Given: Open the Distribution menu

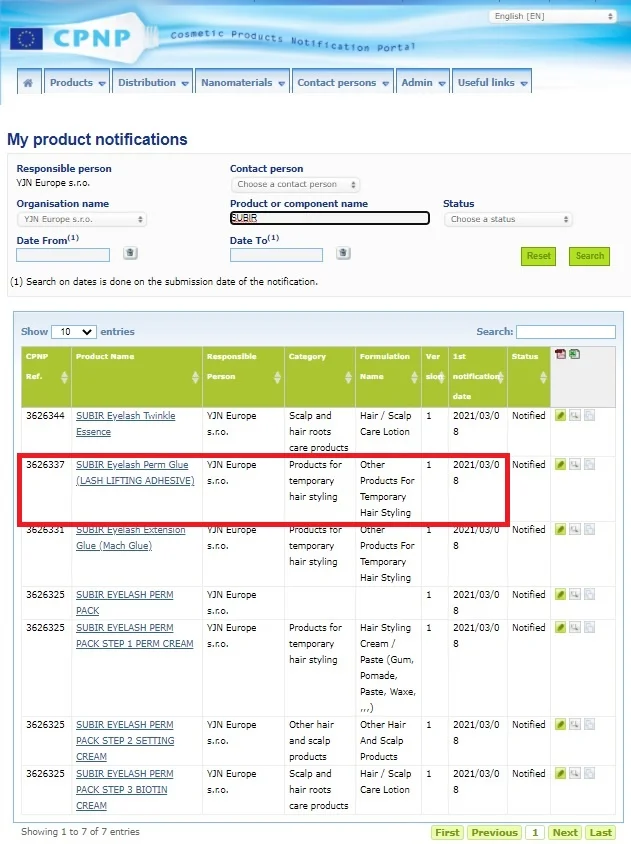Looking at the screenshot, I should [152, 82].
